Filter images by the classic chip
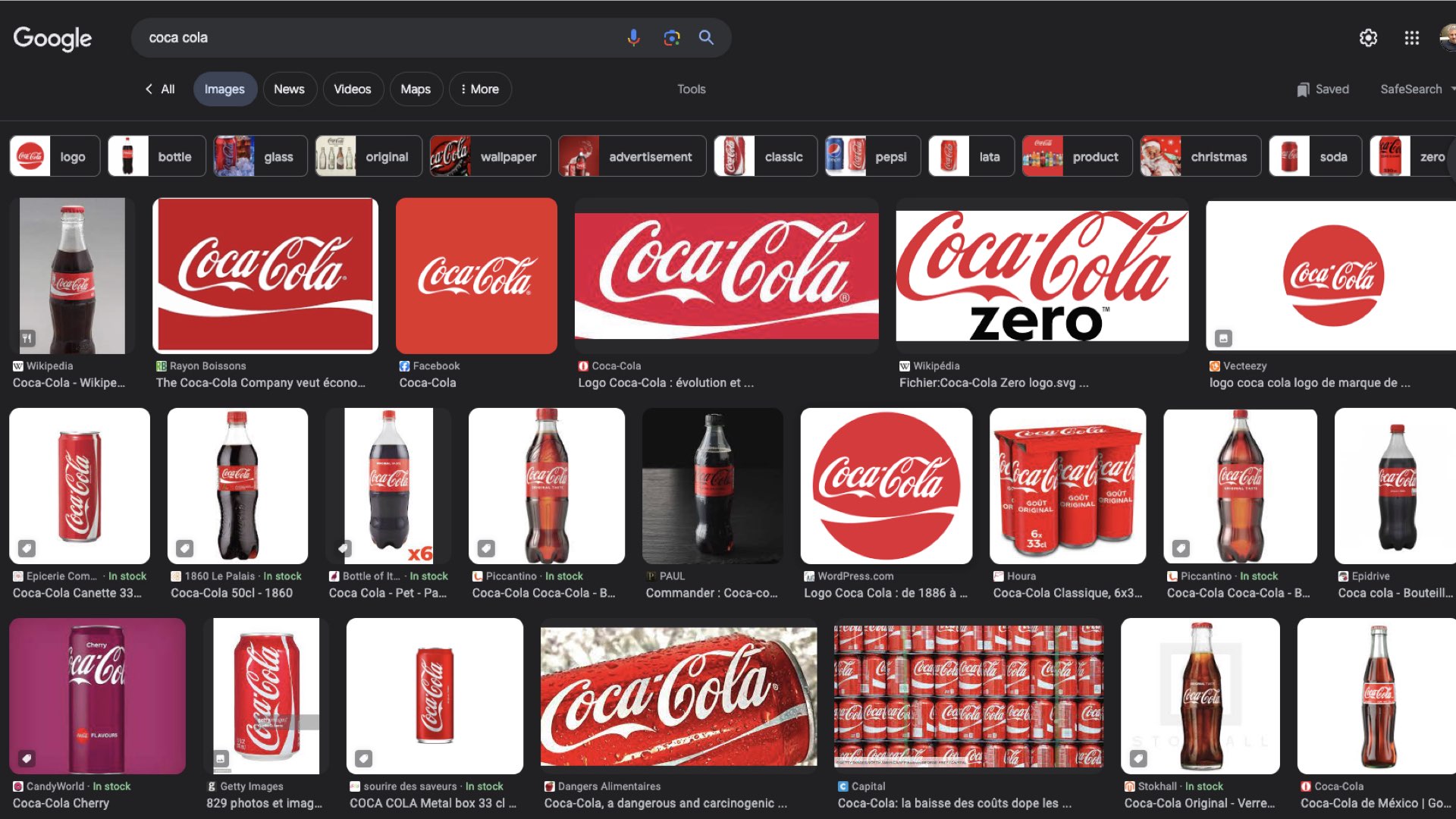1456x819 pixels. pyautogui.click(x=765, y=156)
